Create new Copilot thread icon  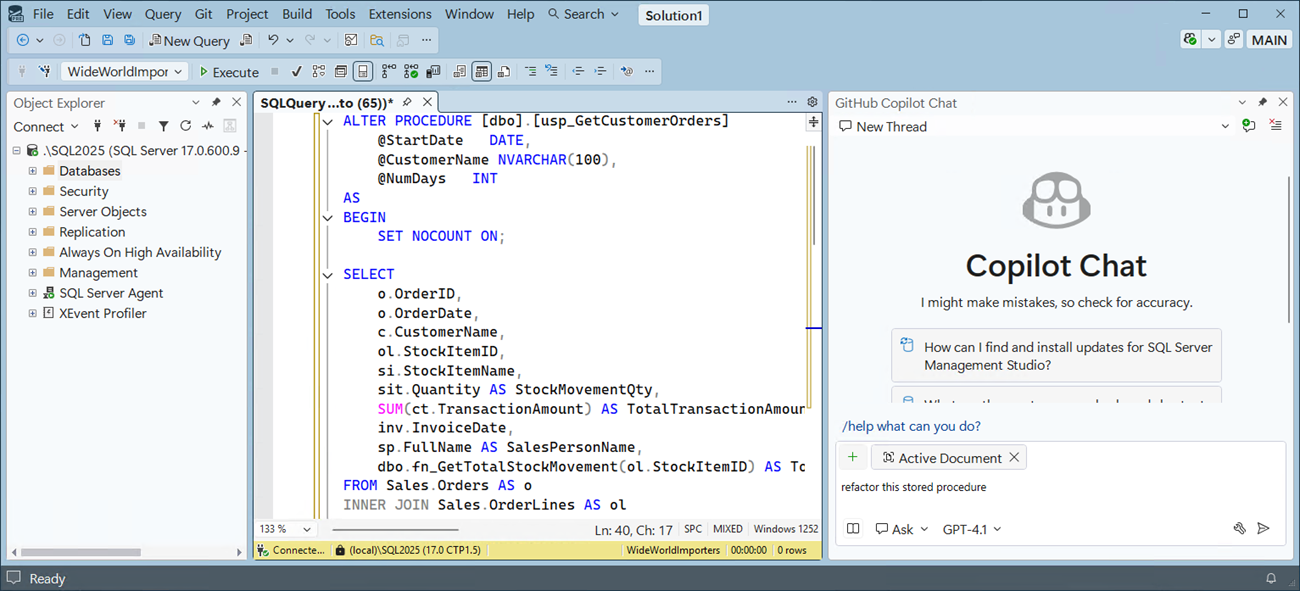[1248, 126]
